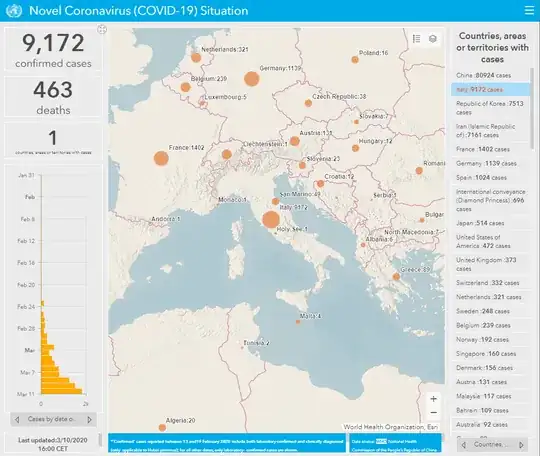Click Italy case bubble on map

(271, 219)
